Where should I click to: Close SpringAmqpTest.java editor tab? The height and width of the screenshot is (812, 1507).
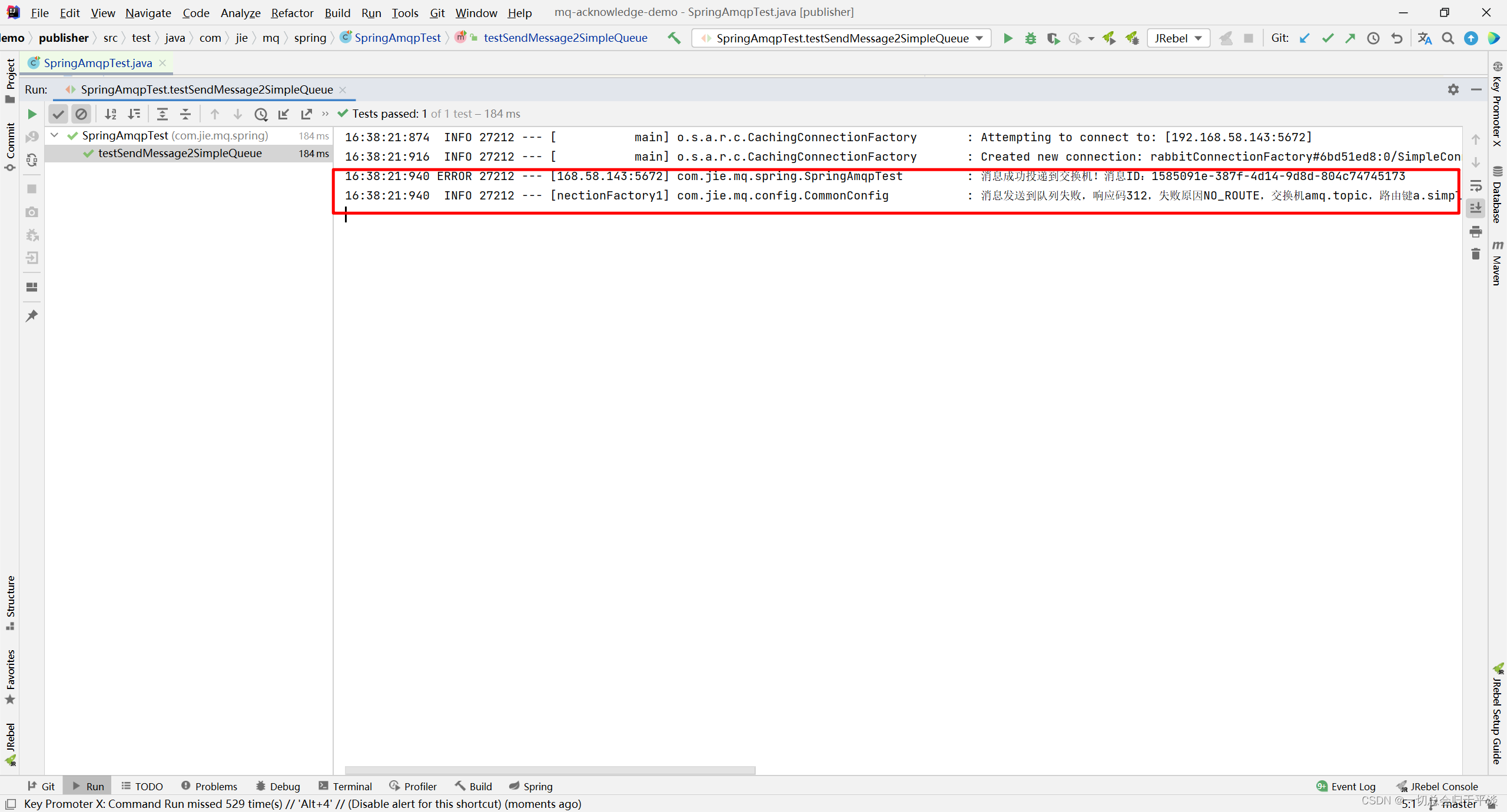point(163,63)
